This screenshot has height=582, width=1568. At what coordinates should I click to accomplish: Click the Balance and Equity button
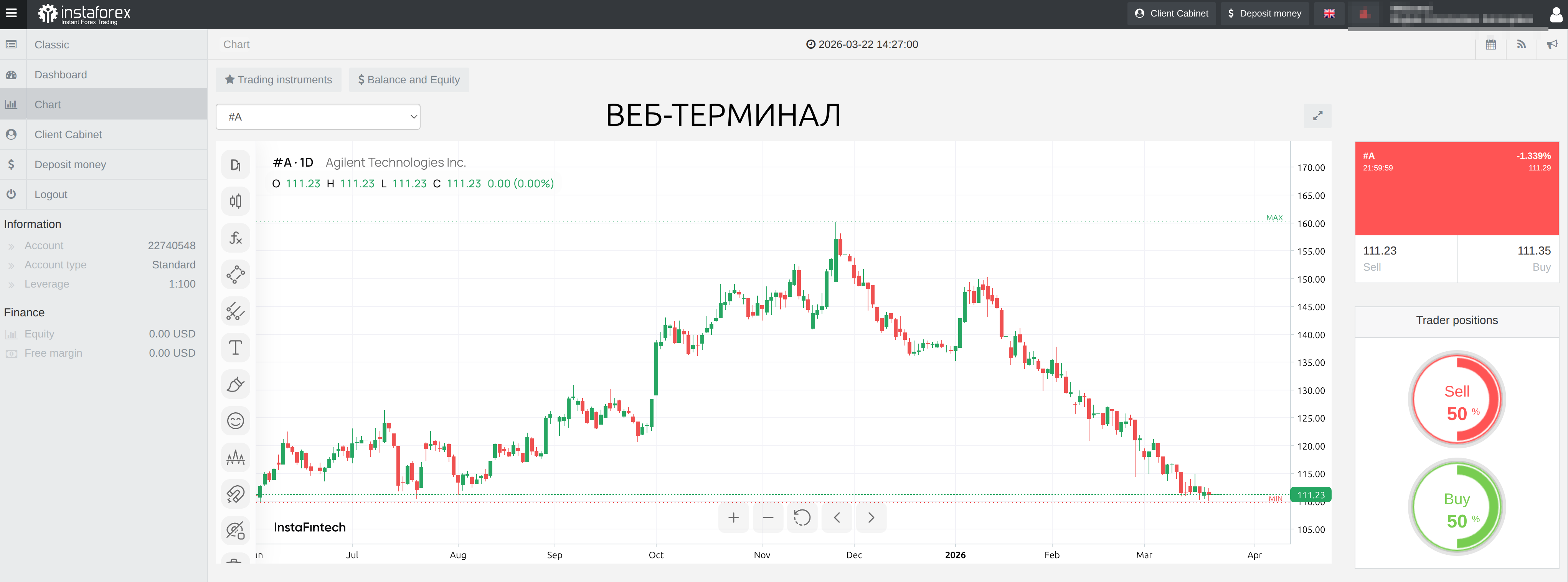click(408, 80)
